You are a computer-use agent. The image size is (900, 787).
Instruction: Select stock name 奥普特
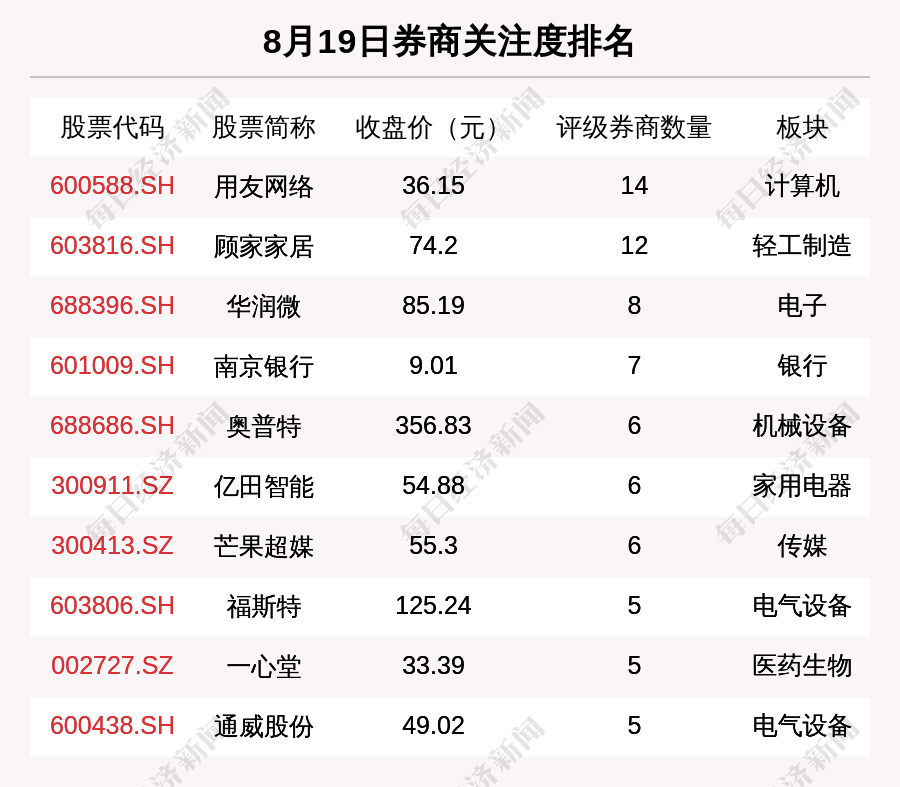point(263,427)
